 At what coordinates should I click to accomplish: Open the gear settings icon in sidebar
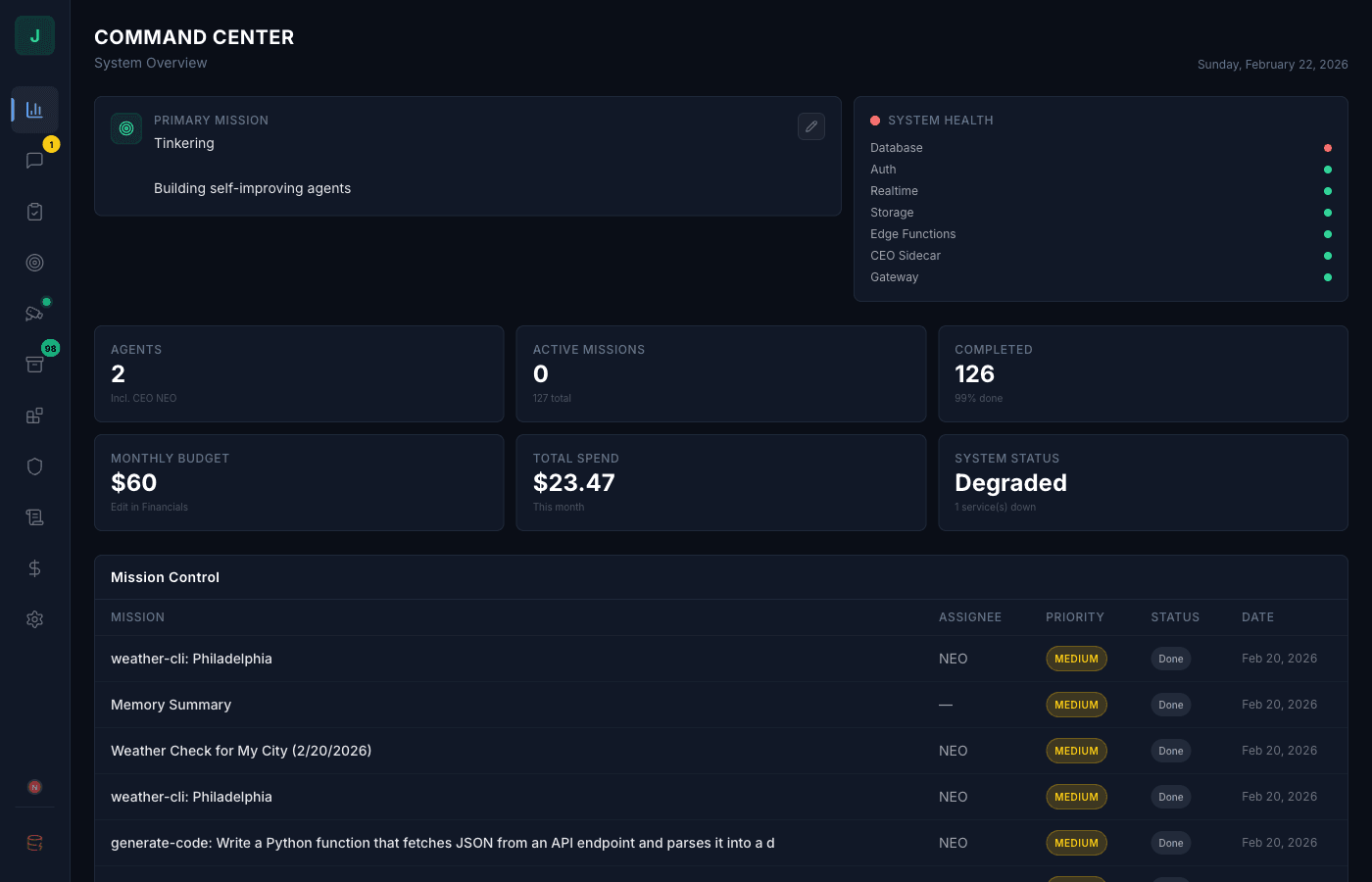click(x=34, y=619)
